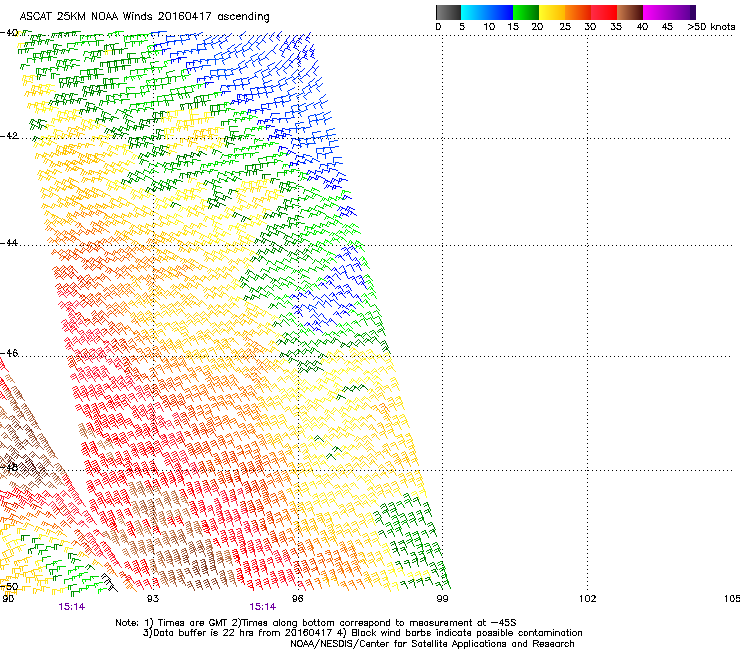Click the longitude label '93'
Viewport: 740px width, 650px height.
pos(153,599)
